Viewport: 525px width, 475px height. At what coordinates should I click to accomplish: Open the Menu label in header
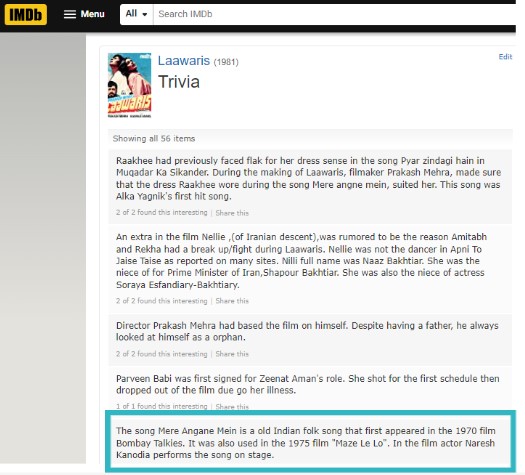click(x=92, y=14)
